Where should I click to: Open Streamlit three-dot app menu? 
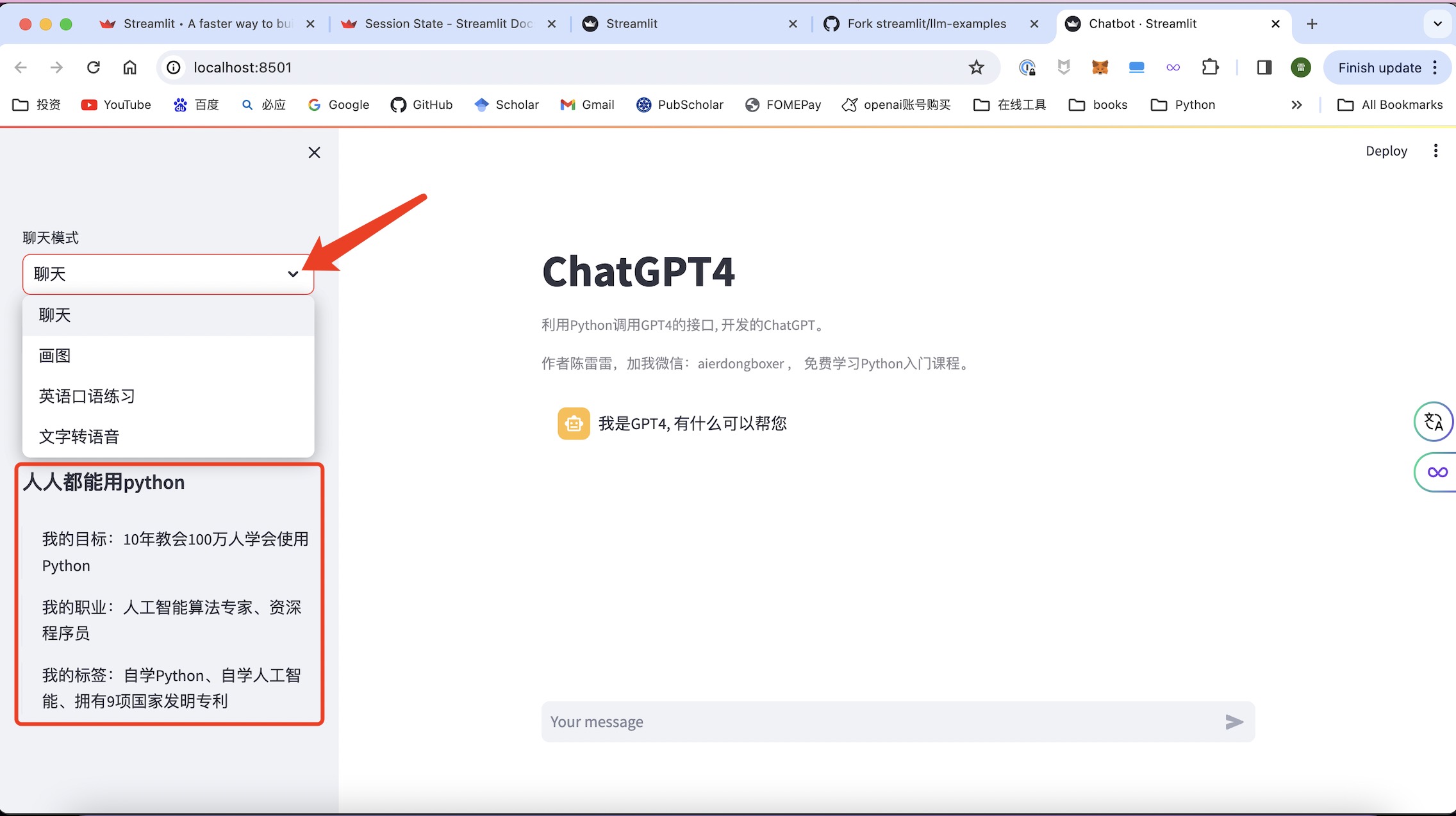[x=1435, y=151]
